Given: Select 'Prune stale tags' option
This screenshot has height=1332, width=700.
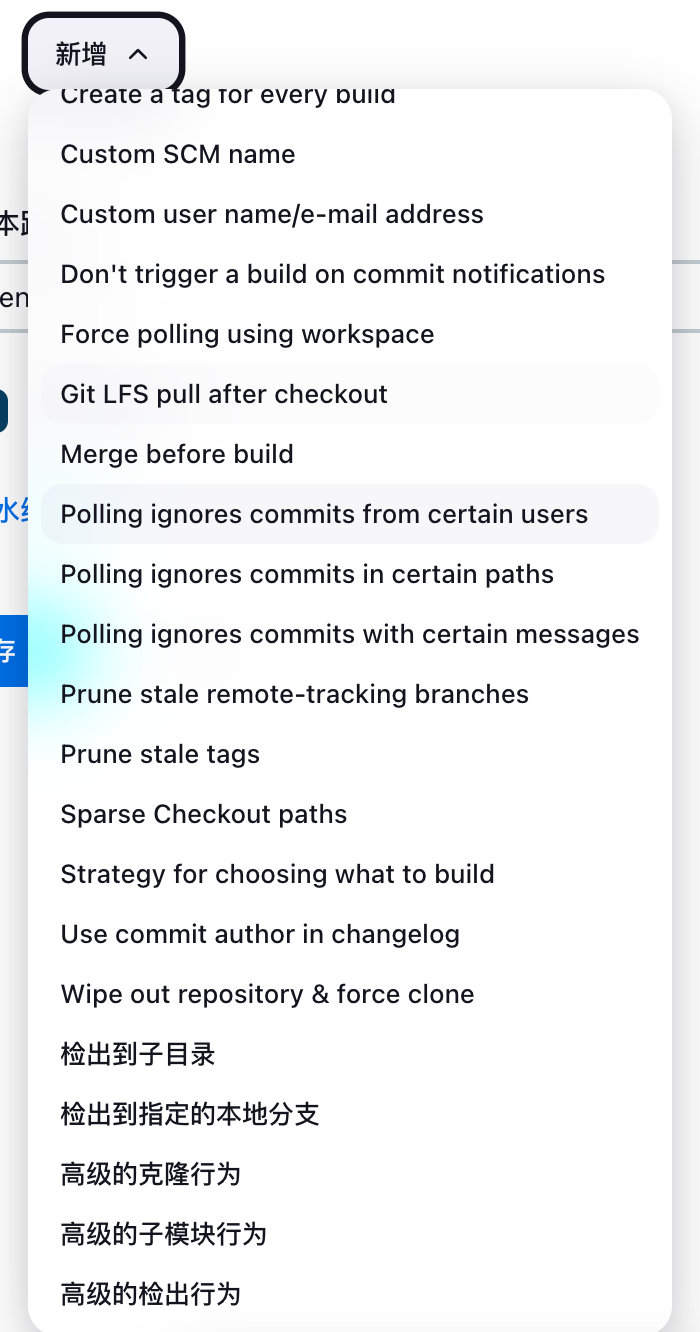Looking at the screenshot, I should [160, 754].
